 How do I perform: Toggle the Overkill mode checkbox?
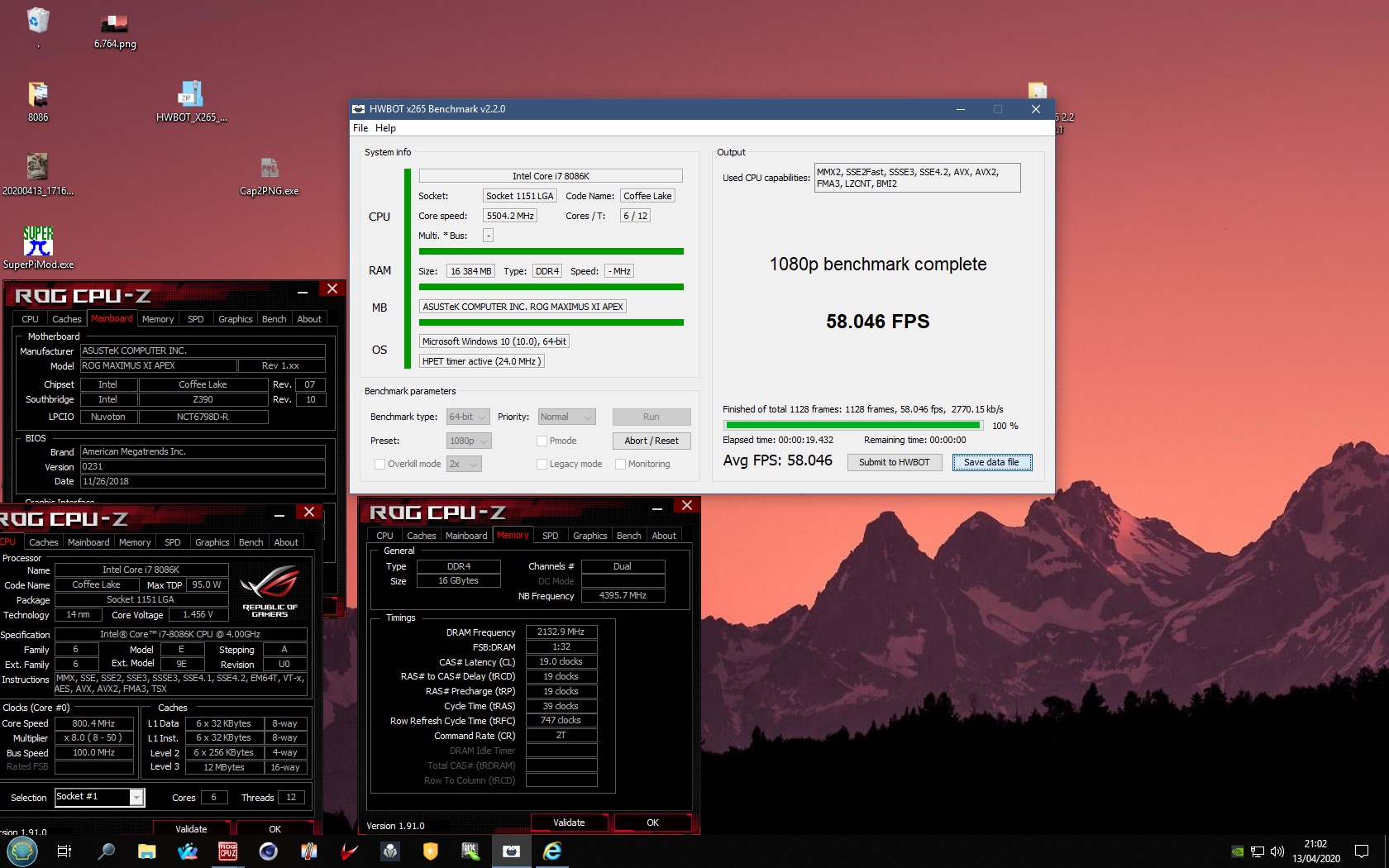pos(380,465)
